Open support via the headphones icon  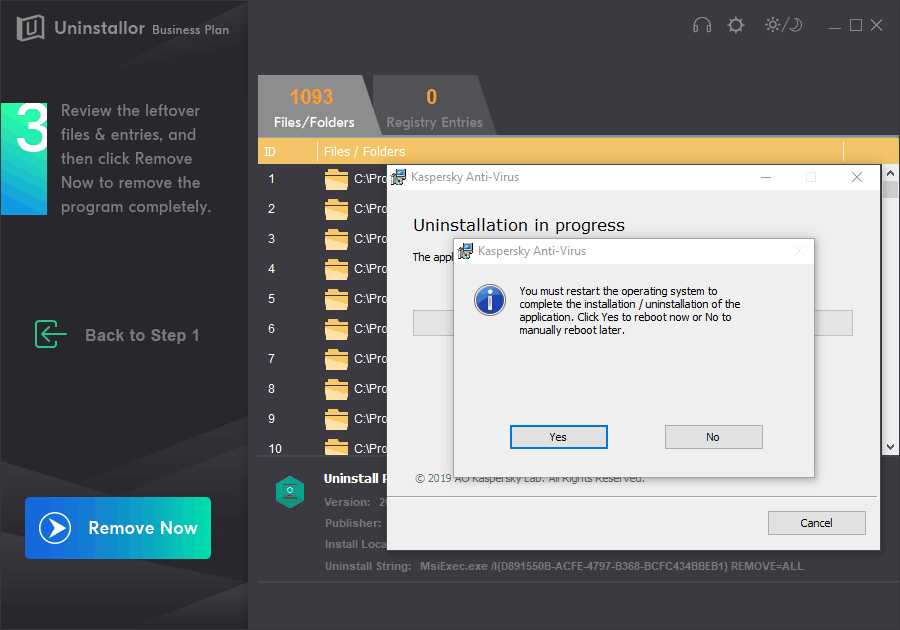(x=702, y=25)
